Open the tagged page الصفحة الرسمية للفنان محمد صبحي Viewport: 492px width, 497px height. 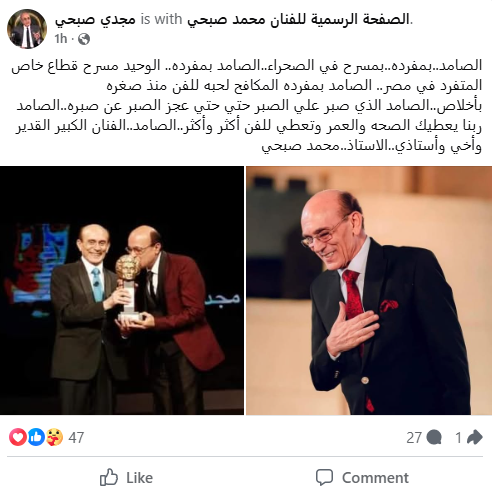(298, 19)
